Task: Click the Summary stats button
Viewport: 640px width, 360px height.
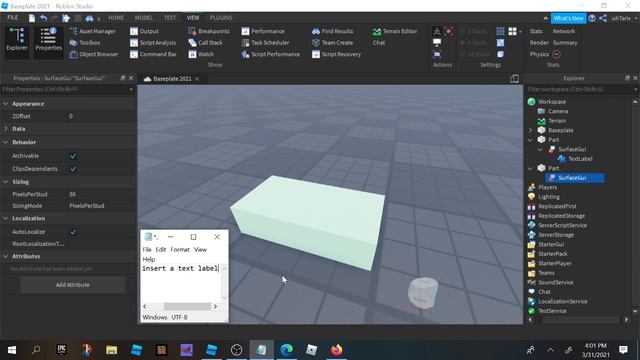Action: pos(565,42)
